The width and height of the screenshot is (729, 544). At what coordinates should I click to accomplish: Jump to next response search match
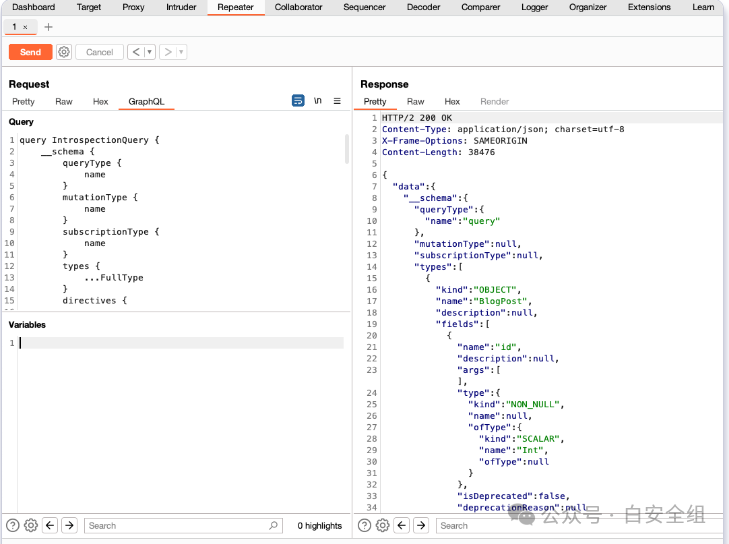click(x=421, y=525)
